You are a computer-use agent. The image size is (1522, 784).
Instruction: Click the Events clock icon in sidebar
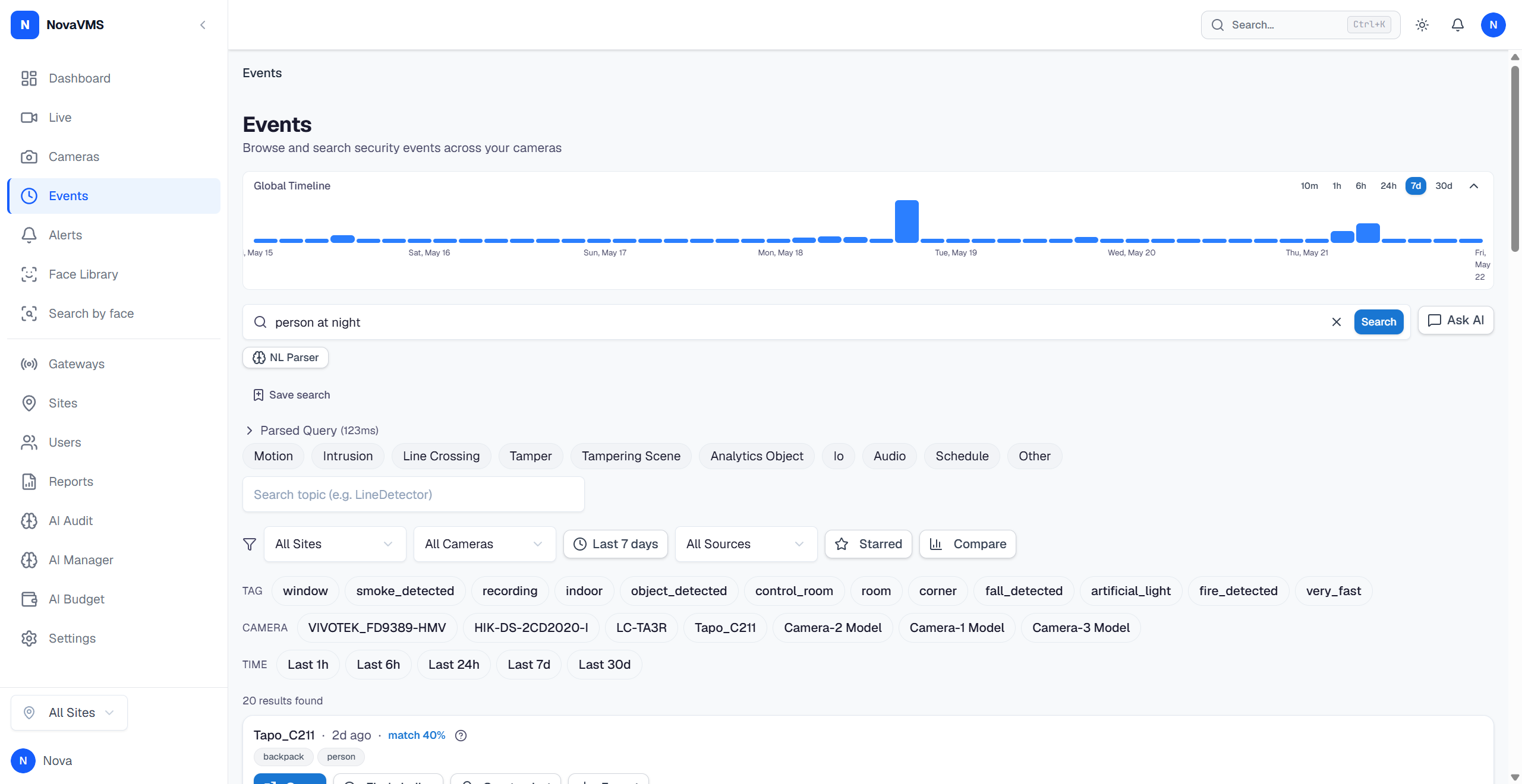point(29,196)
